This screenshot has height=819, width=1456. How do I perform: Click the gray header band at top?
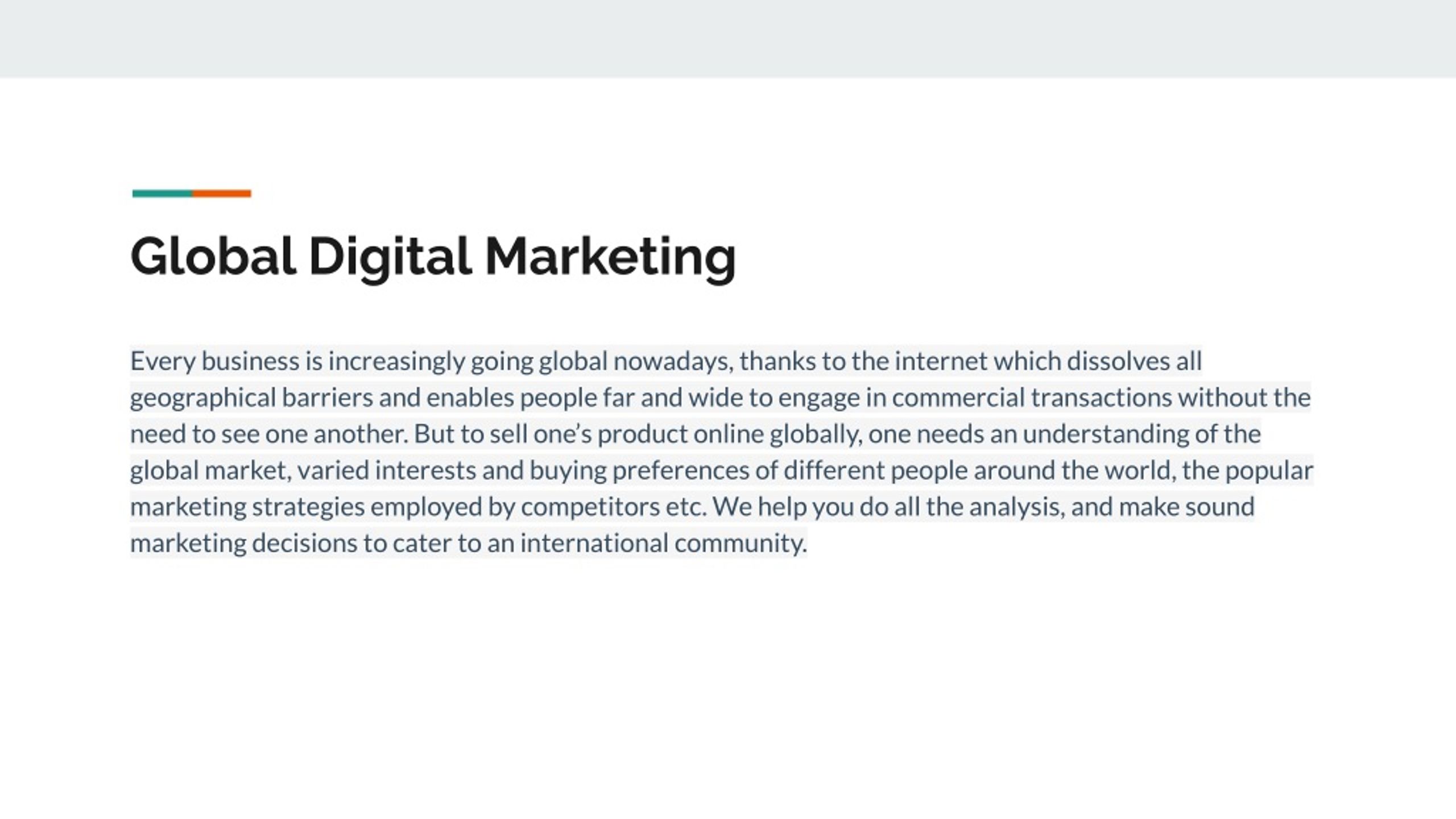tap(728, 39)
